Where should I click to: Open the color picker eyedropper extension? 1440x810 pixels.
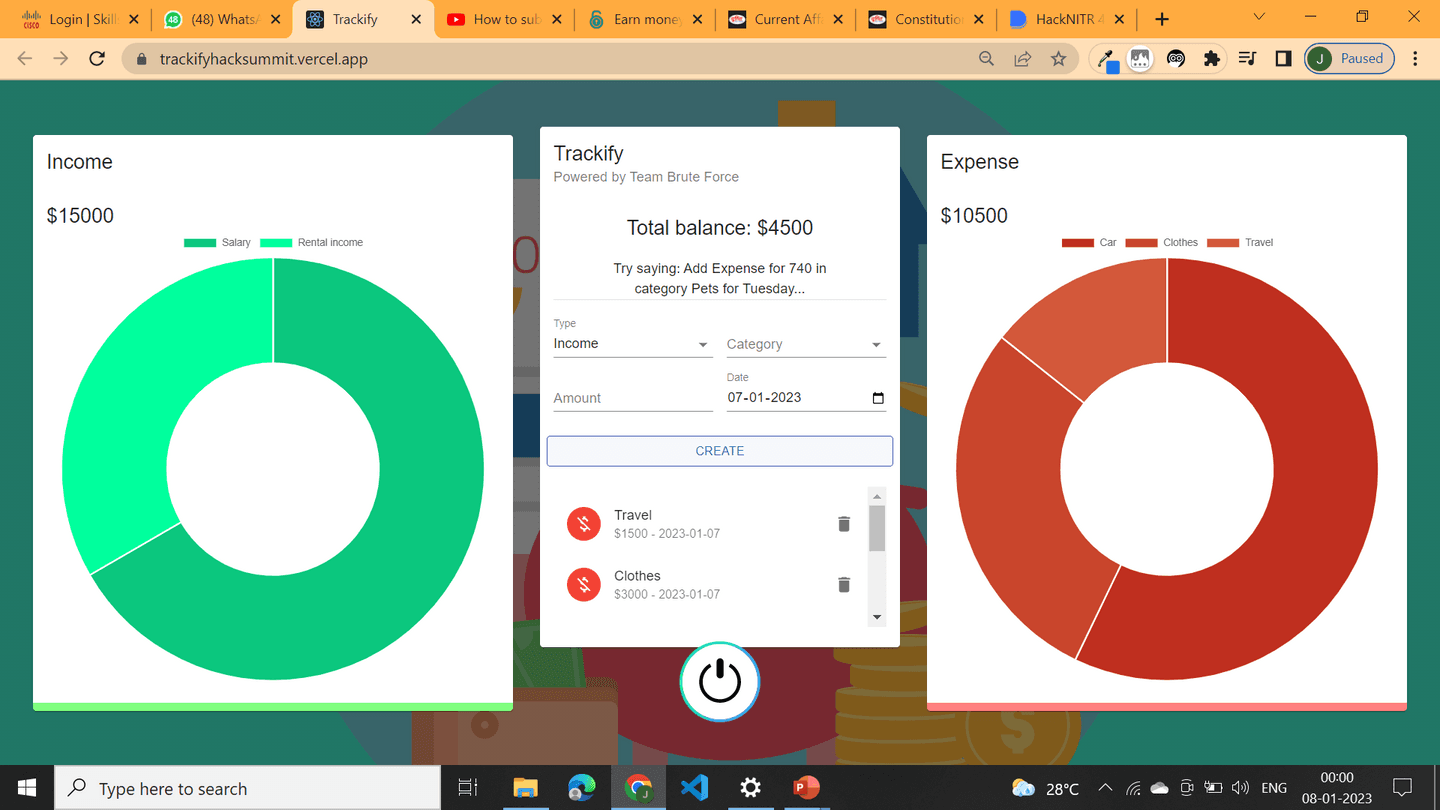tap(1107, 59)
